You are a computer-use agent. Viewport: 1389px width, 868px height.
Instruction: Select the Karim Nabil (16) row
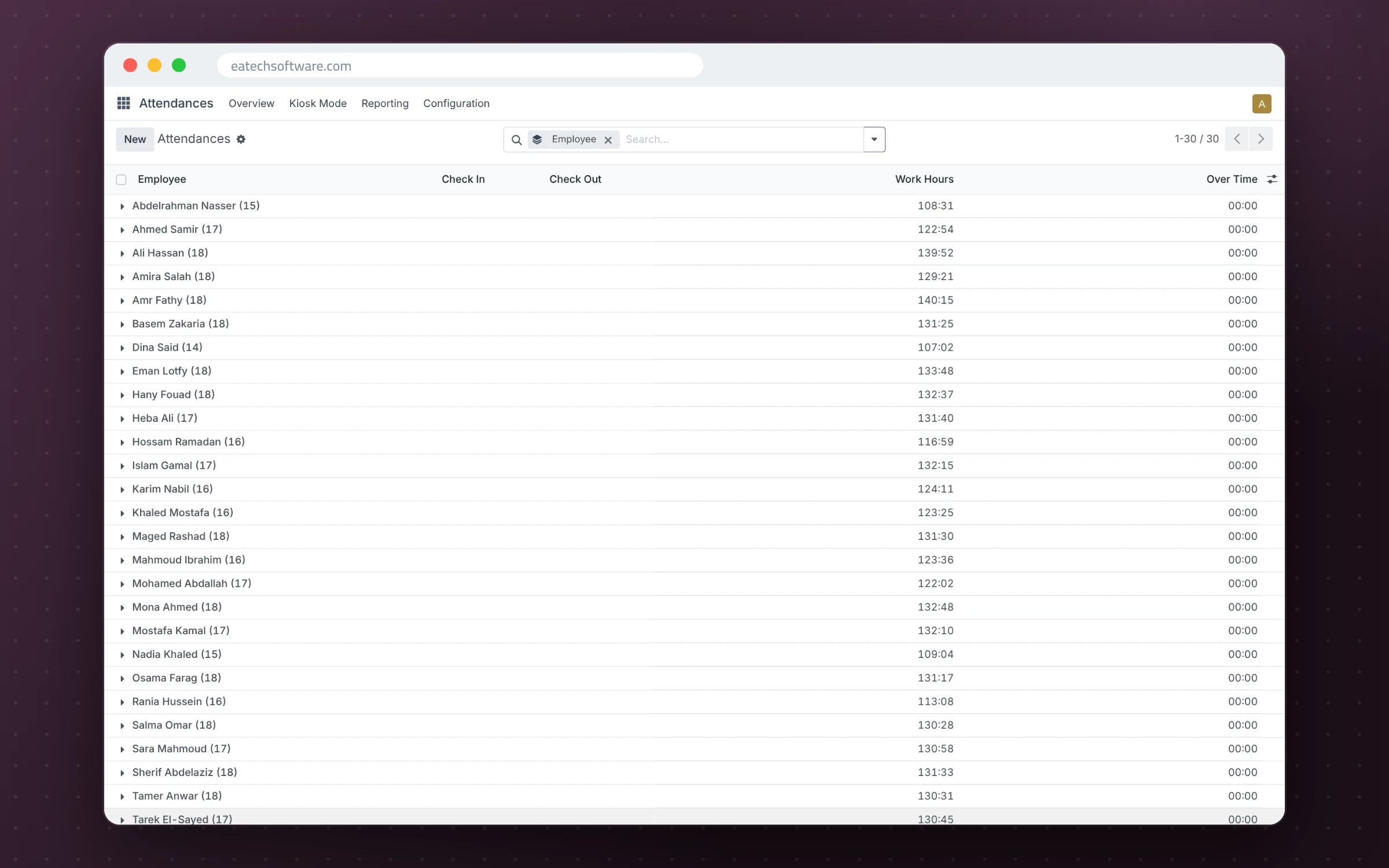tap(694, 489)
